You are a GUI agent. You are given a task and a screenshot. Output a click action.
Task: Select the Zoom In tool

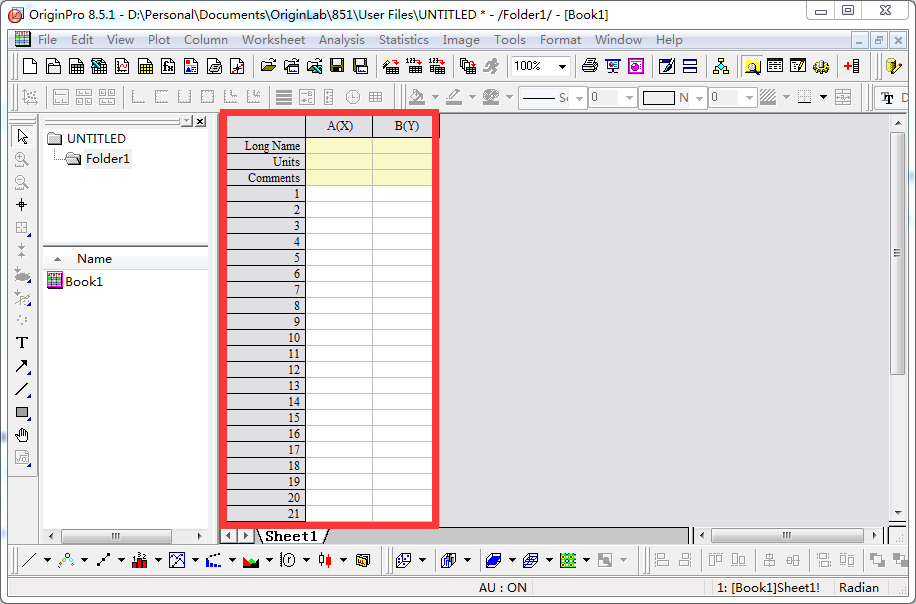[22, 159]
